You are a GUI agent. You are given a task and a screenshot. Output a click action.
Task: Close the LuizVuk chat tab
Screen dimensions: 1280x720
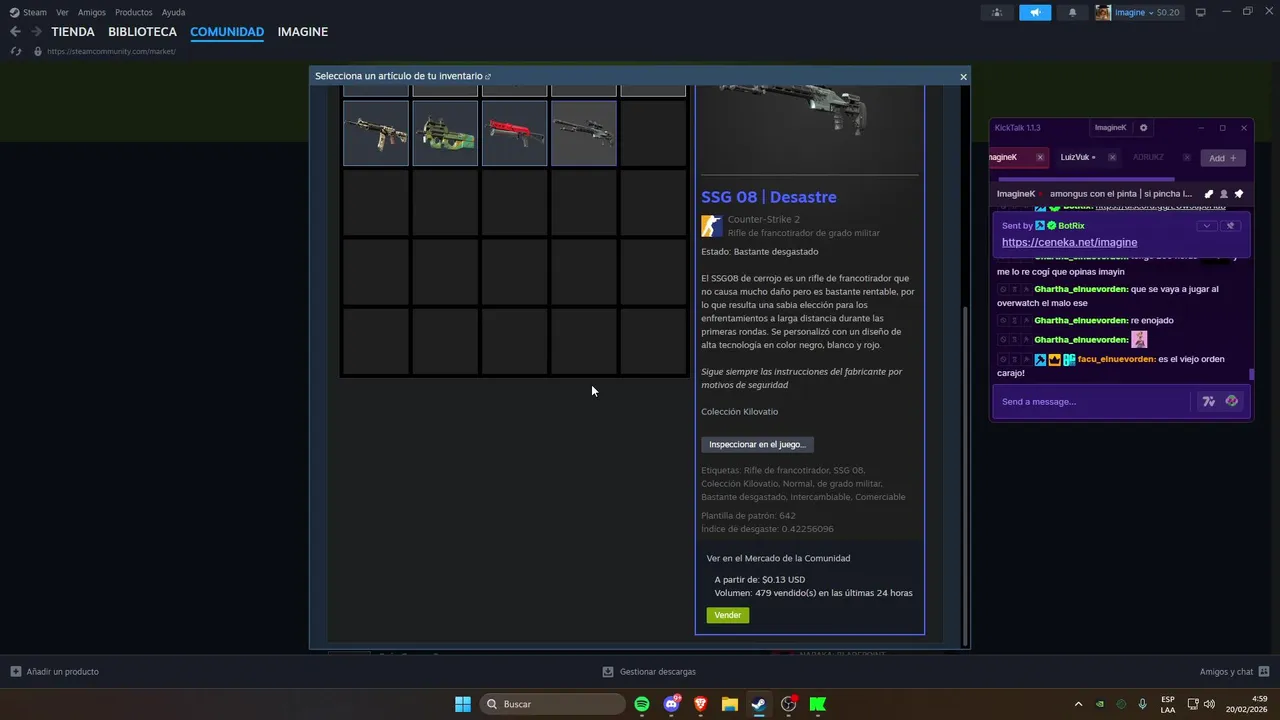pos(1112,157)
